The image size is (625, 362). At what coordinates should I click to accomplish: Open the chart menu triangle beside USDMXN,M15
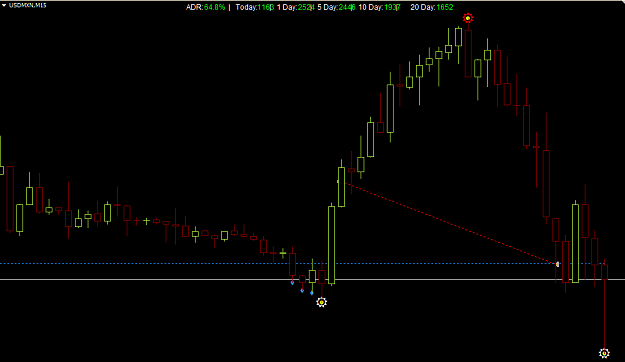4,5
